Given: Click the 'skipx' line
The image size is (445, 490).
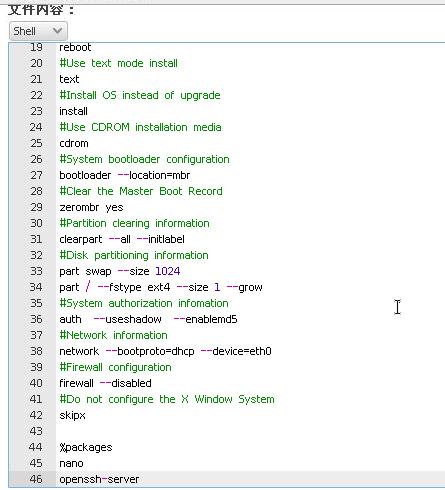Looking at the screenshot, I should [72, 415].
